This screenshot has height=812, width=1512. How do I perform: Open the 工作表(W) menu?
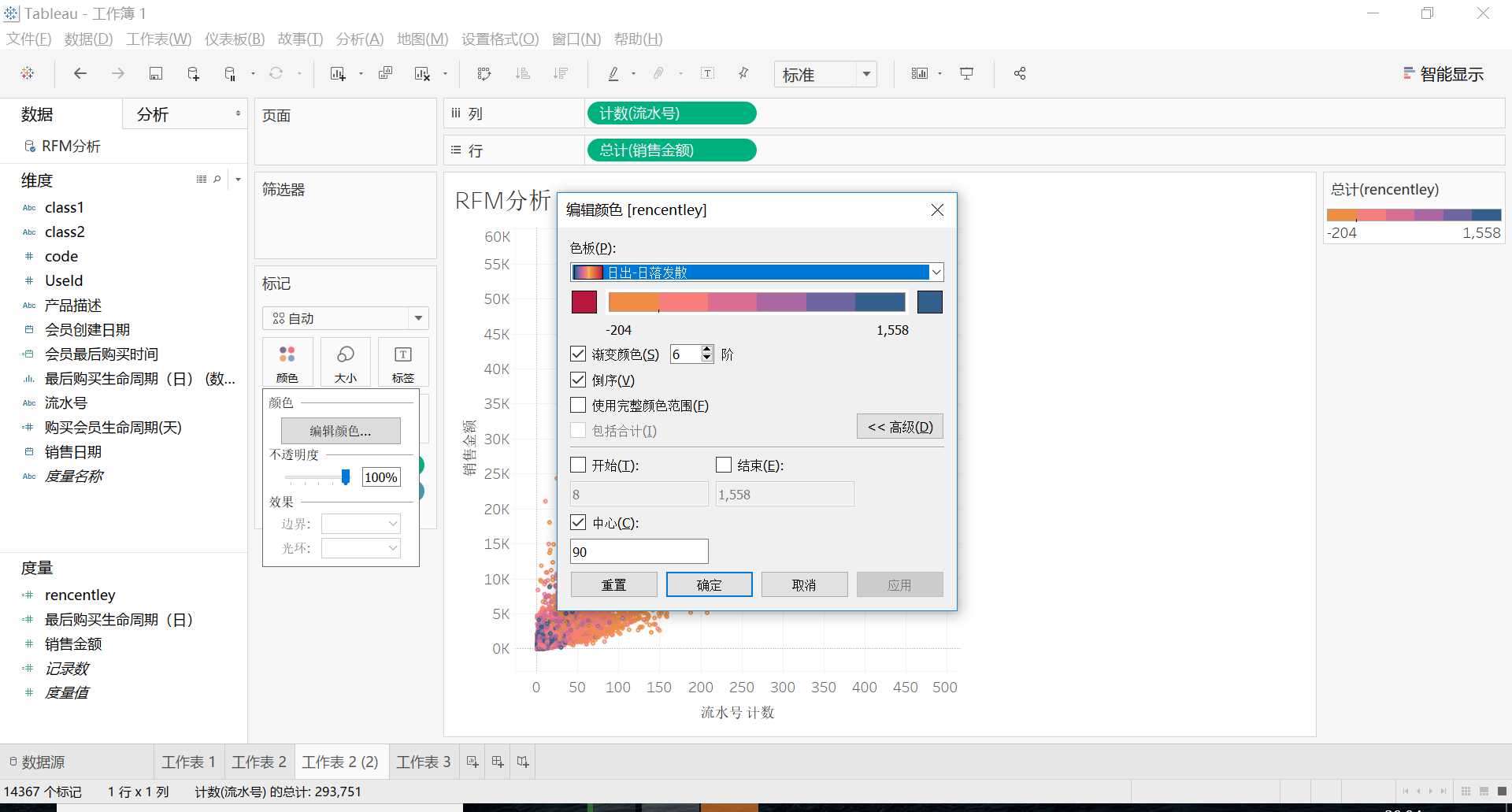pyautogui.click(x=159, y=39)
